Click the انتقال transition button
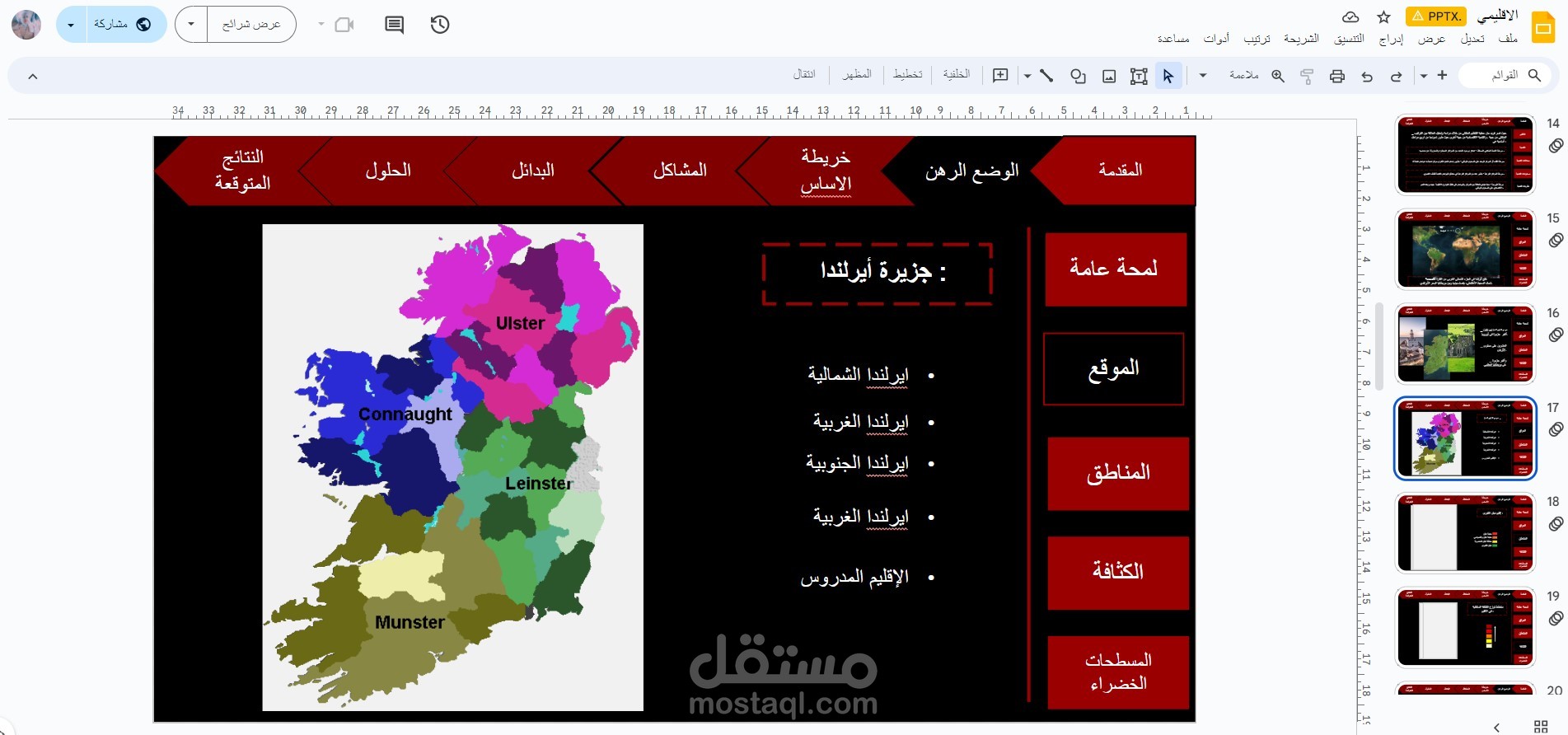This screenshot has width=1568, height=735. pos(804,75)
